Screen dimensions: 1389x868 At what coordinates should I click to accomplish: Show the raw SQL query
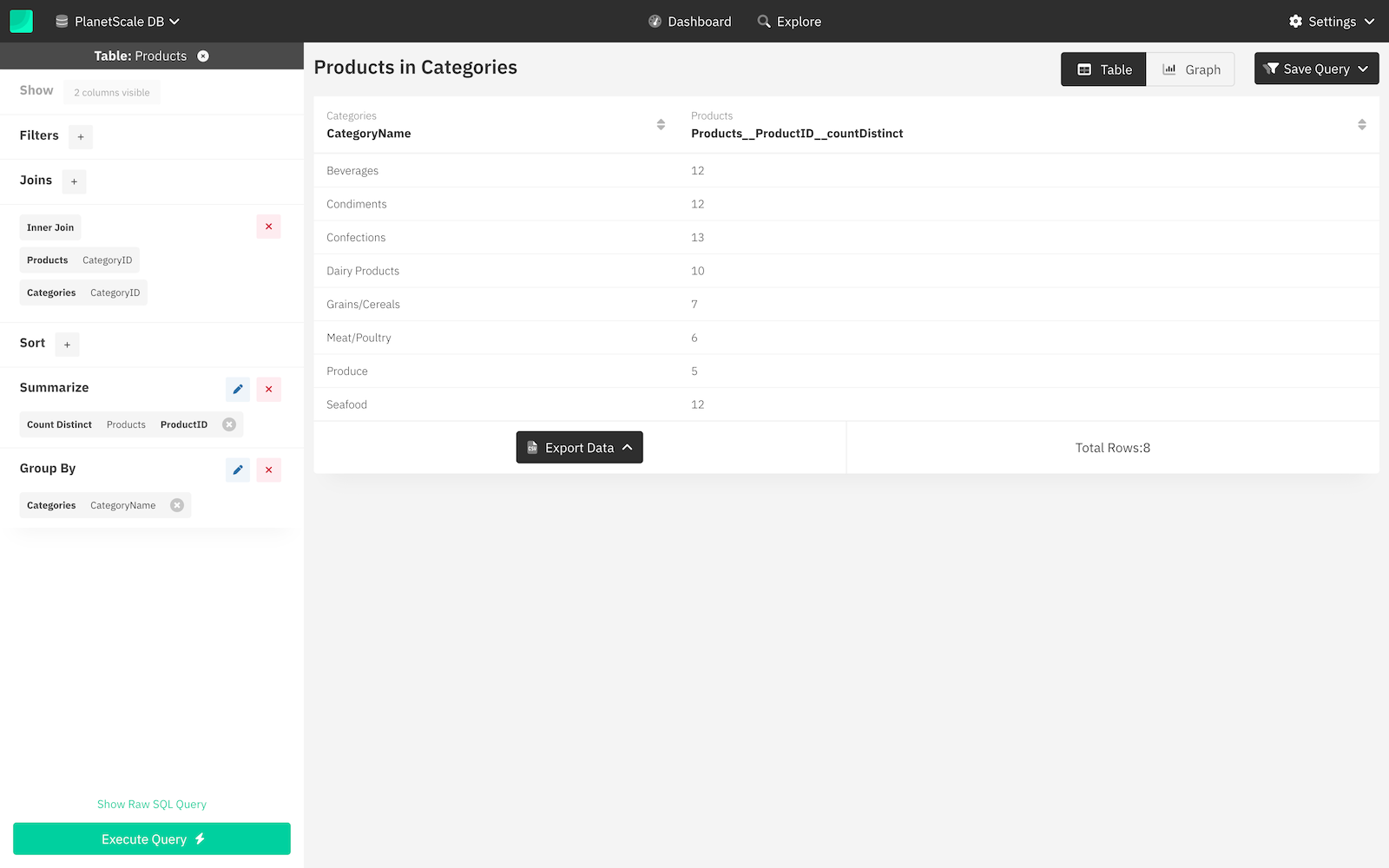tap(151, 804)
